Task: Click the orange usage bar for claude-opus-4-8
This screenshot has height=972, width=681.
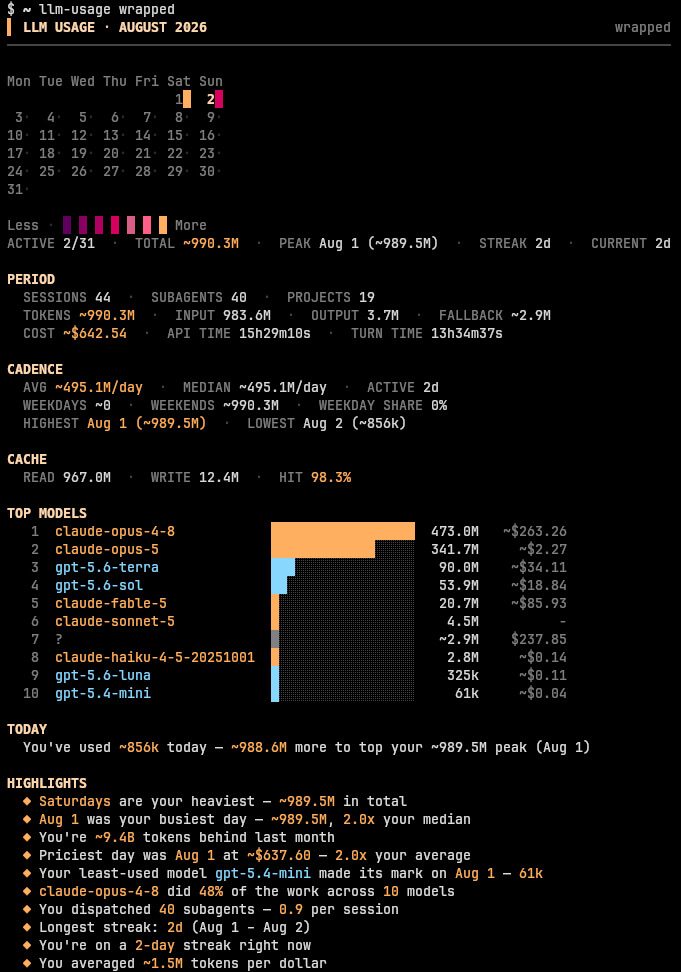Action: [x=343, y=531]
